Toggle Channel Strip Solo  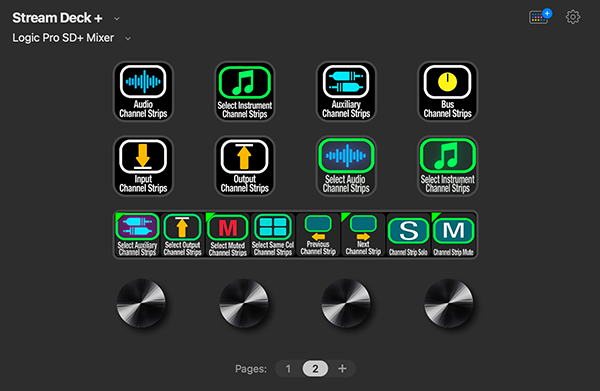(x=408, y=235)
